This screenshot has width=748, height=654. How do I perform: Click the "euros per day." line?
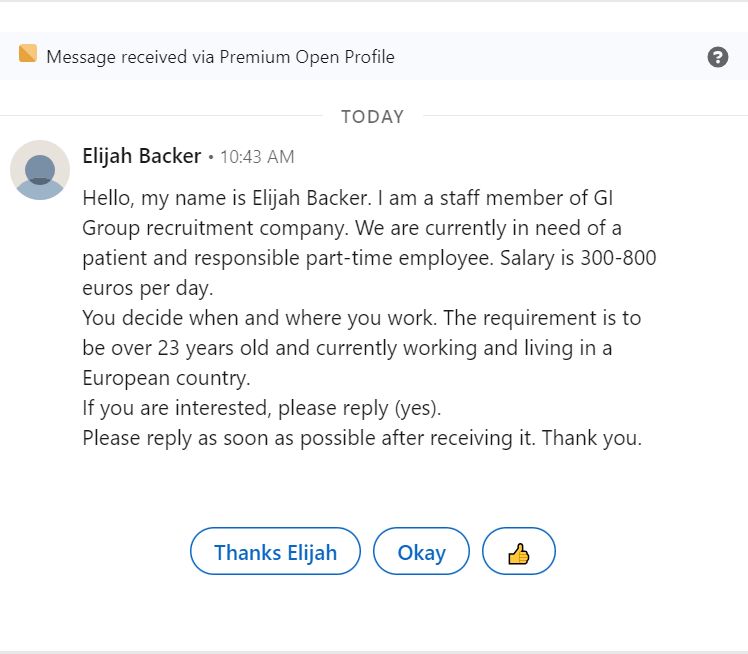coord(147,289)
